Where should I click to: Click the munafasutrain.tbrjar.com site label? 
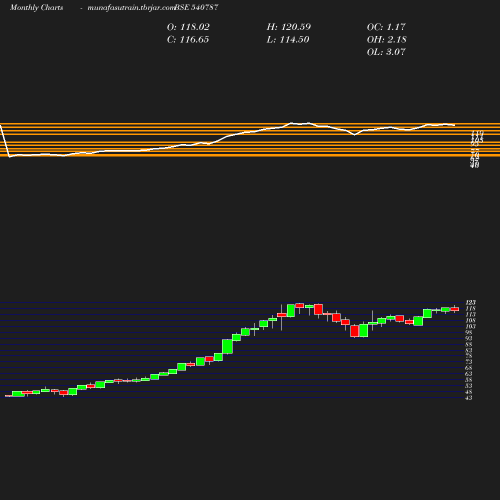coord(131,7)
